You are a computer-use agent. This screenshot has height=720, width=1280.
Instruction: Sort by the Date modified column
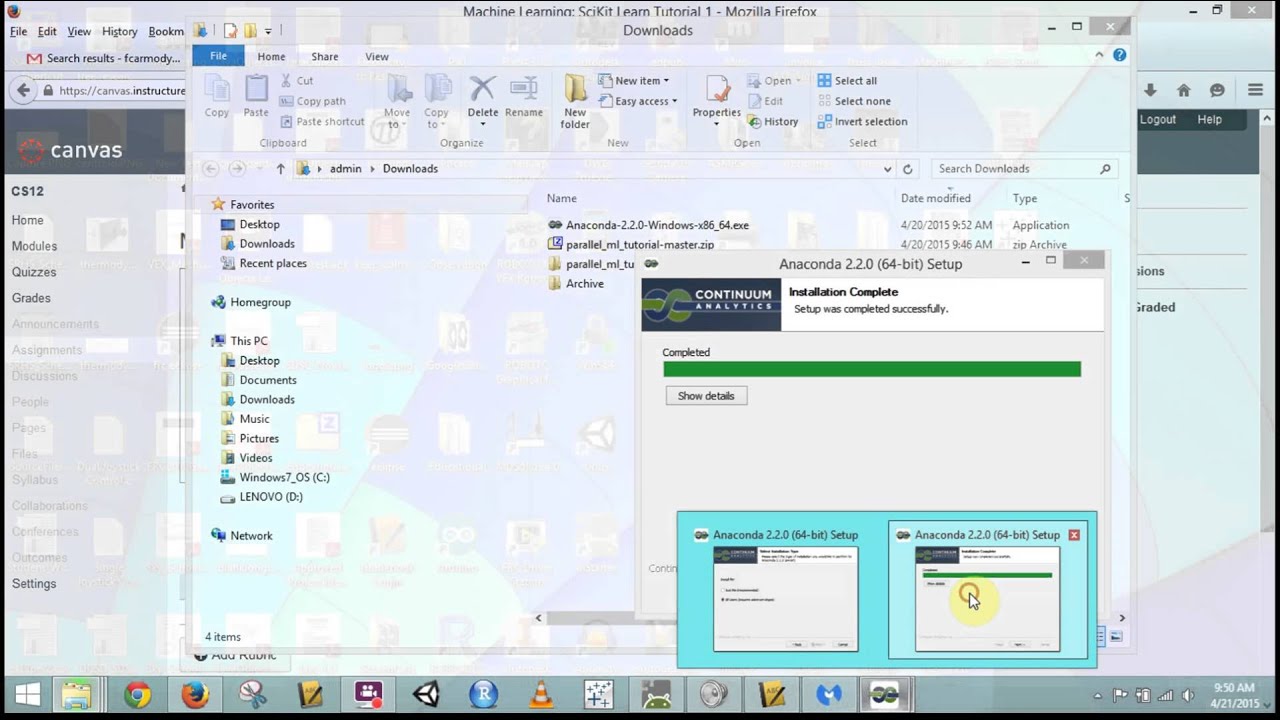pos(935,198)
